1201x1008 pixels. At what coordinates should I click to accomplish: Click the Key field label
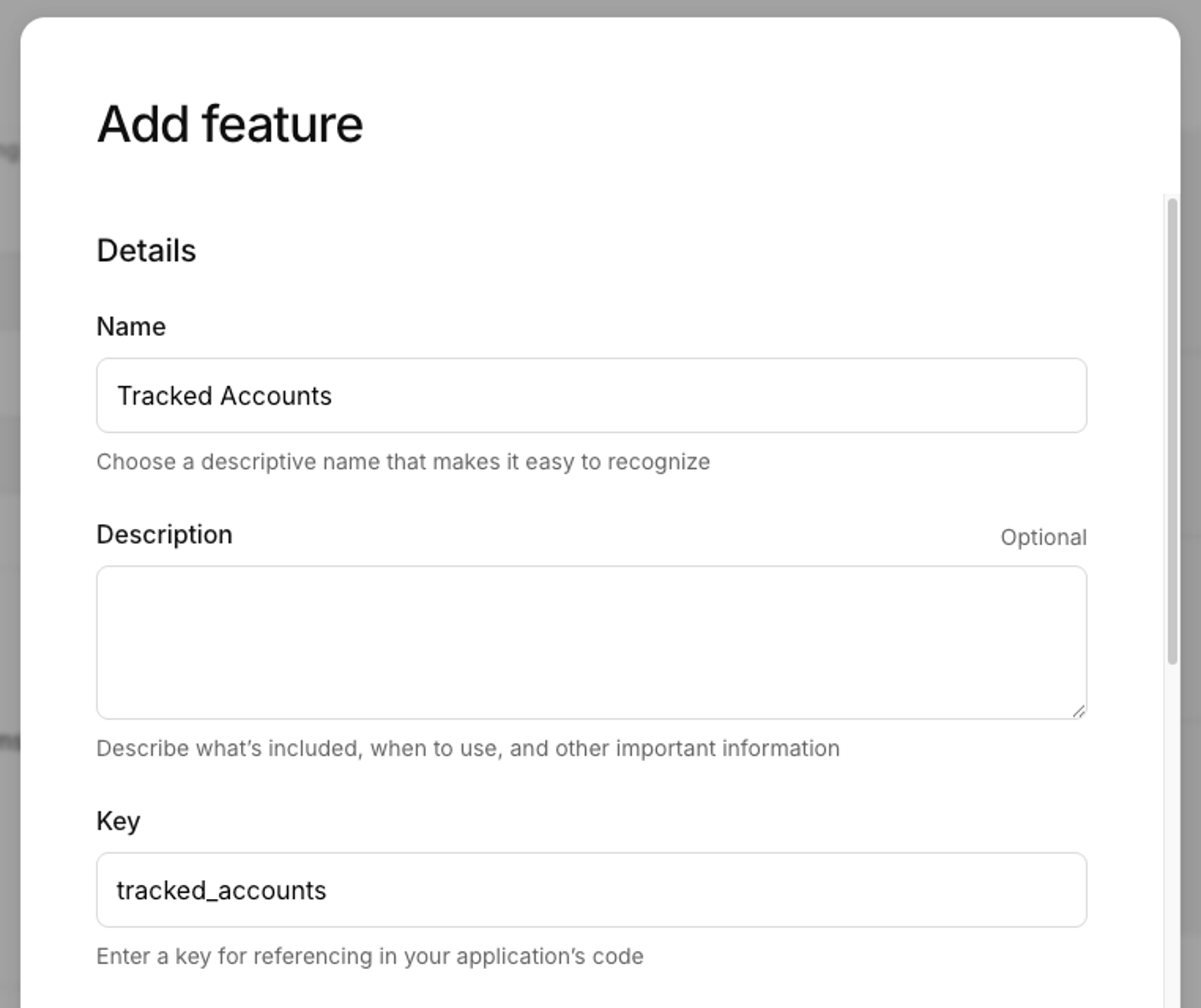coord(119,820)
